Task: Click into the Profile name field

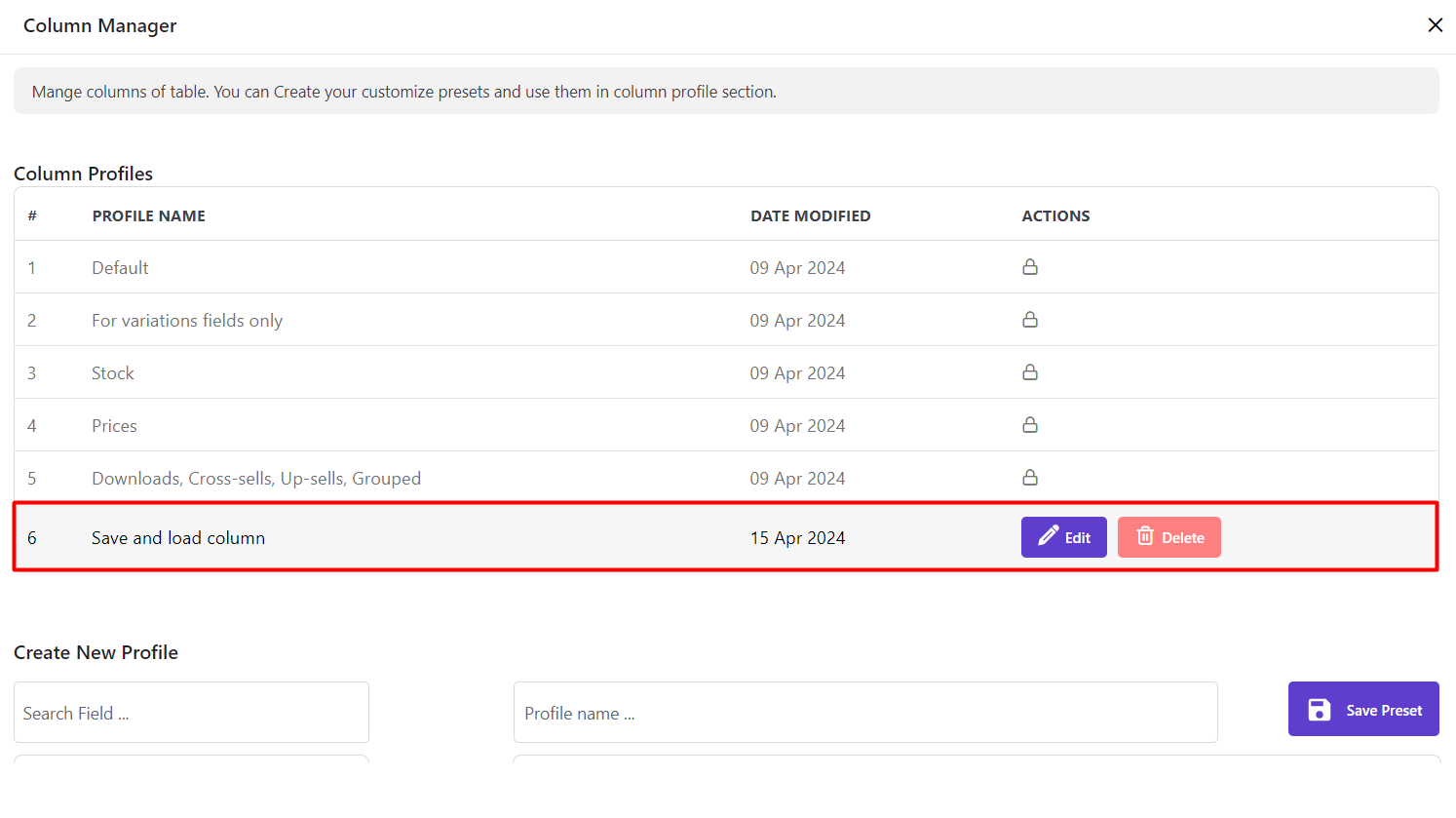Action: 864,713
